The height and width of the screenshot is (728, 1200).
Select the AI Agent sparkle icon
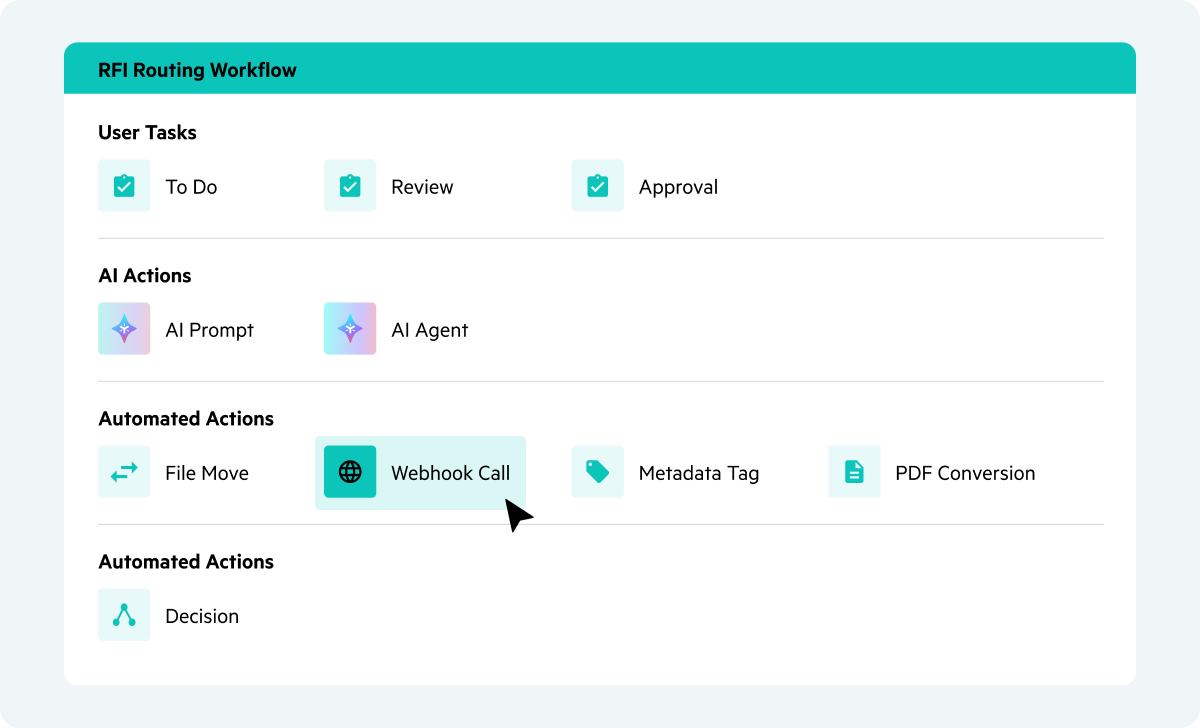pos(350,329)
